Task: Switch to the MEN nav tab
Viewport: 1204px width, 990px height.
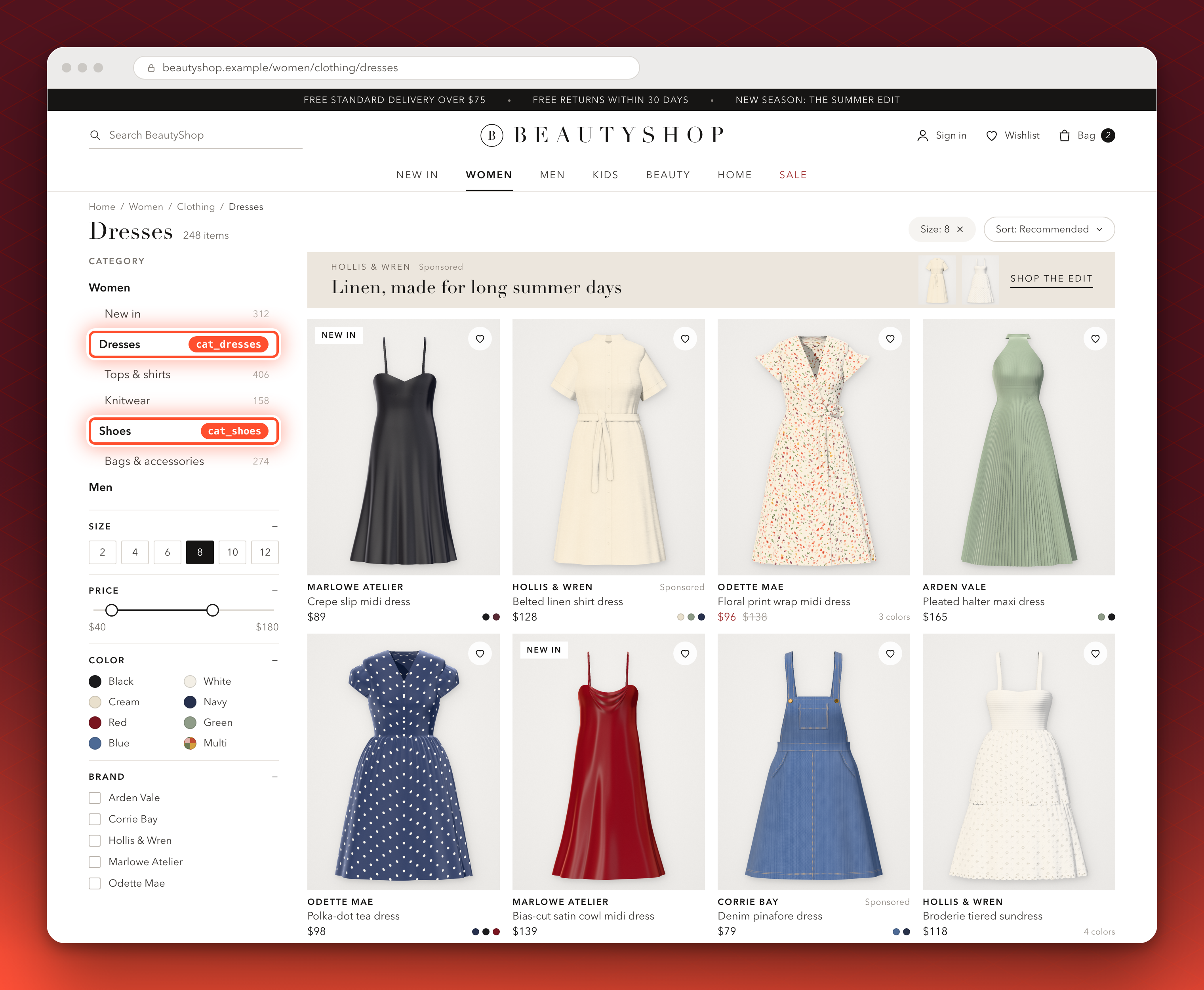Action: (552, 175)
